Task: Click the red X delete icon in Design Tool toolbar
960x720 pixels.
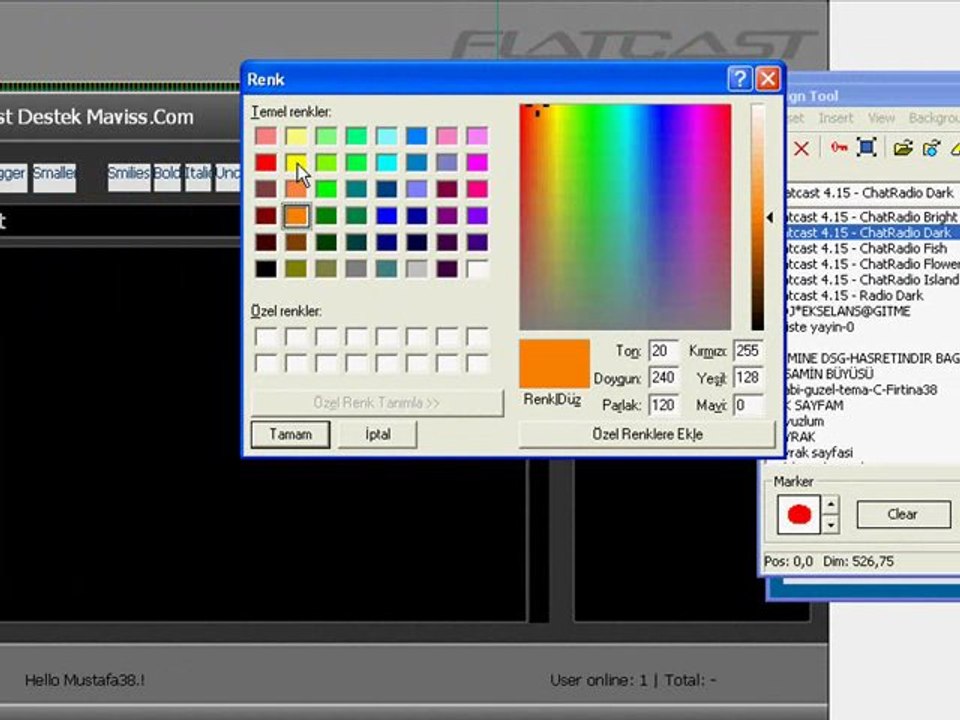Action: tap(801, 148)
